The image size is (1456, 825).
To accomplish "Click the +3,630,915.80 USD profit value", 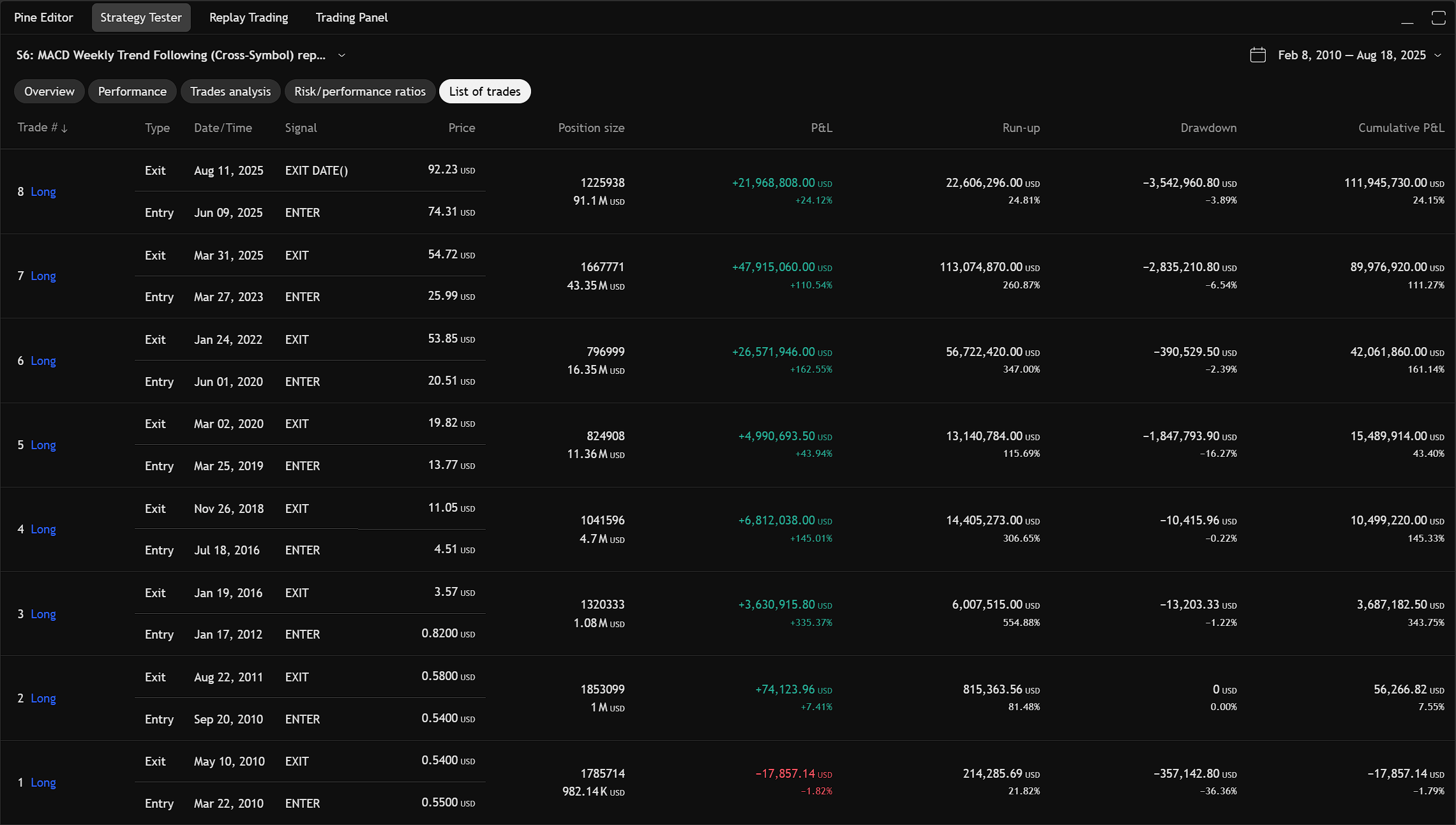I will tap(785, 604).
